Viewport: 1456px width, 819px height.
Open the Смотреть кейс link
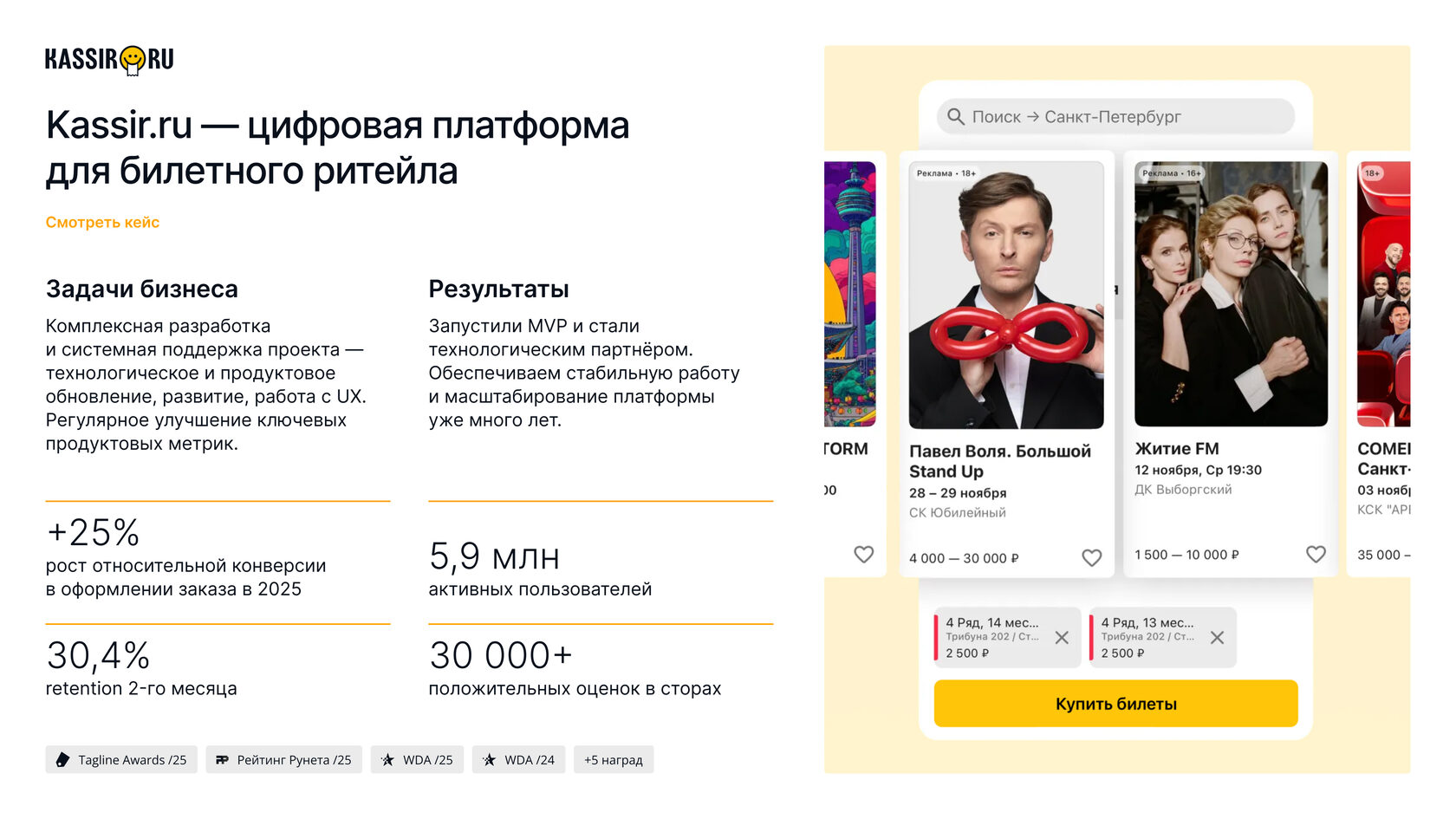click(x=102, y=223)
